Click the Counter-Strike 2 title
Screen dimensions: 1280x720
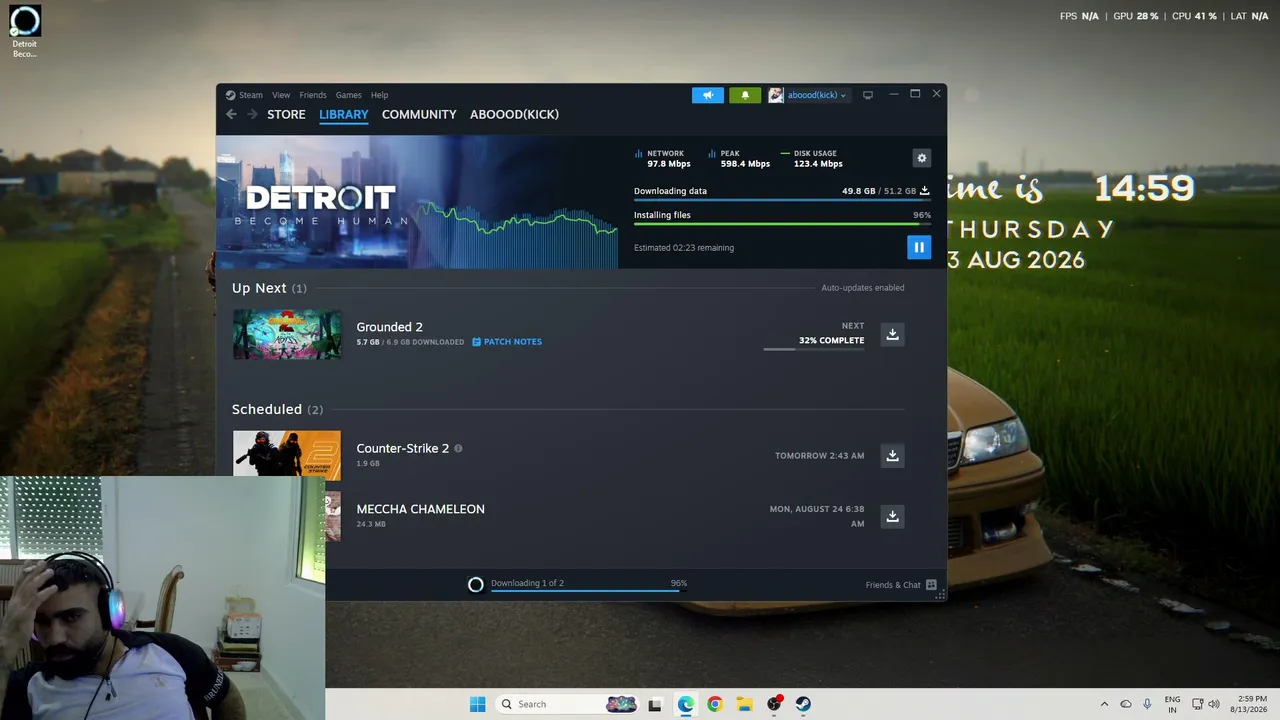(403, 448)
